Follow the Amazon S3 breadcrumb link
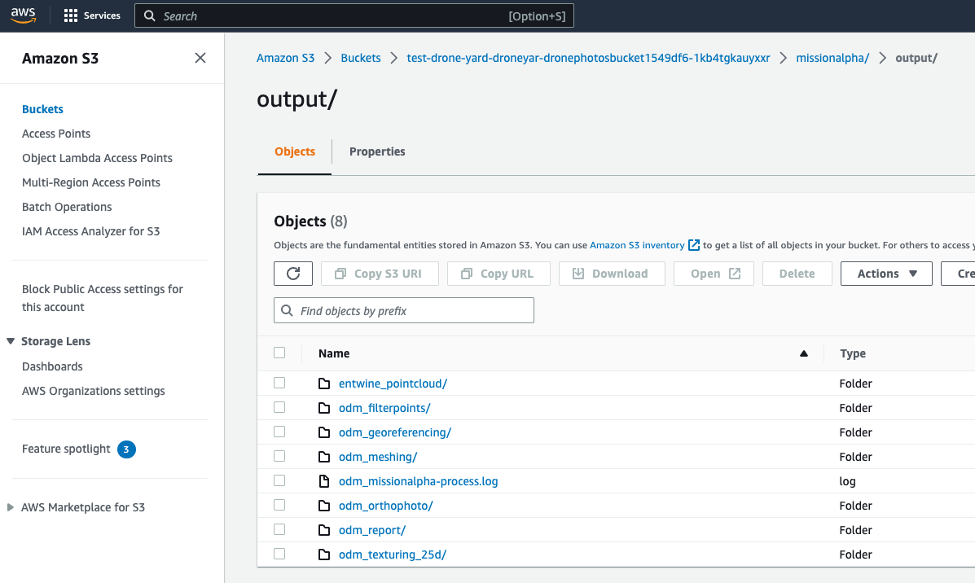Image resolution: width=977 pixels, height=583 pixels. point(285,58)
